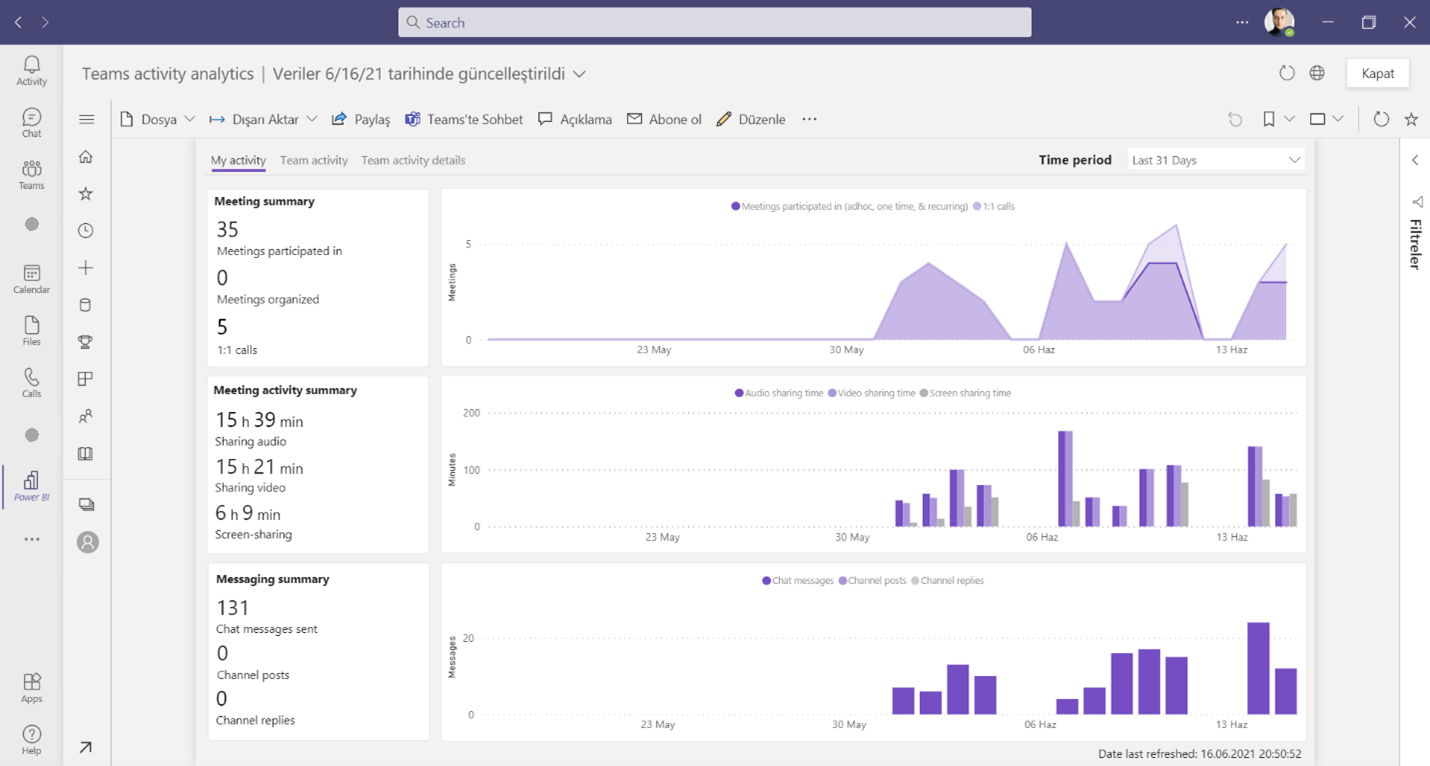Open Teams section in sidebar

(32, 175)
